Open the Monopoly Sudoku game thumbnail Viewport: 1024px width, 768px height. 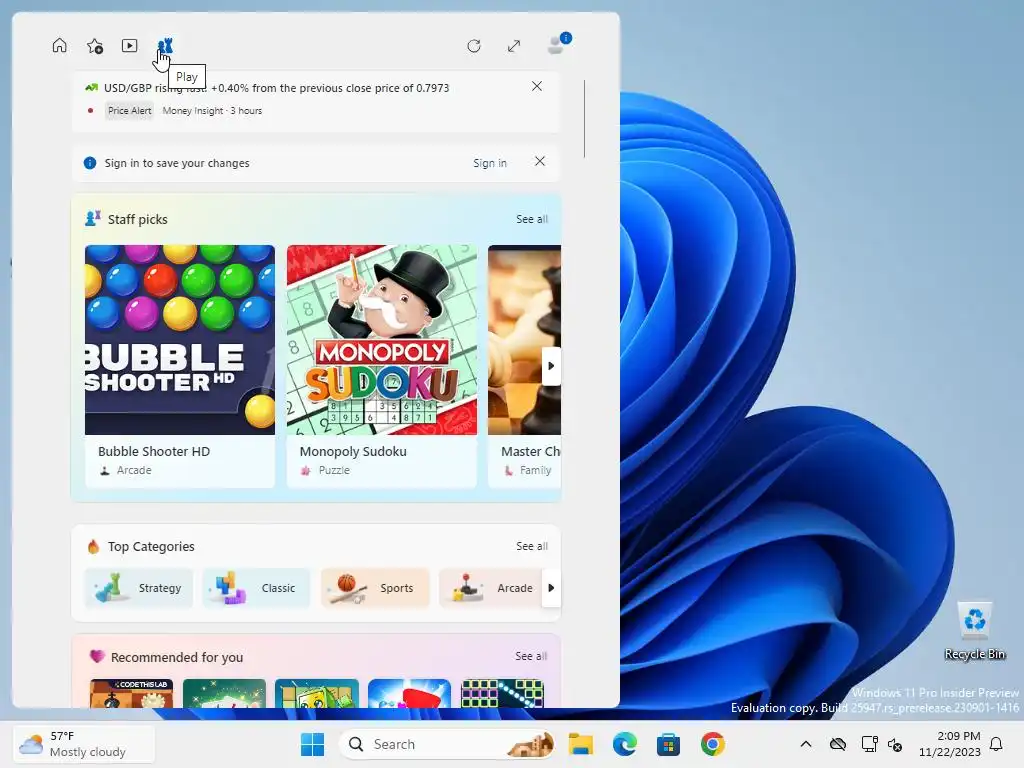pyautogui.click(x=381, y=340)
